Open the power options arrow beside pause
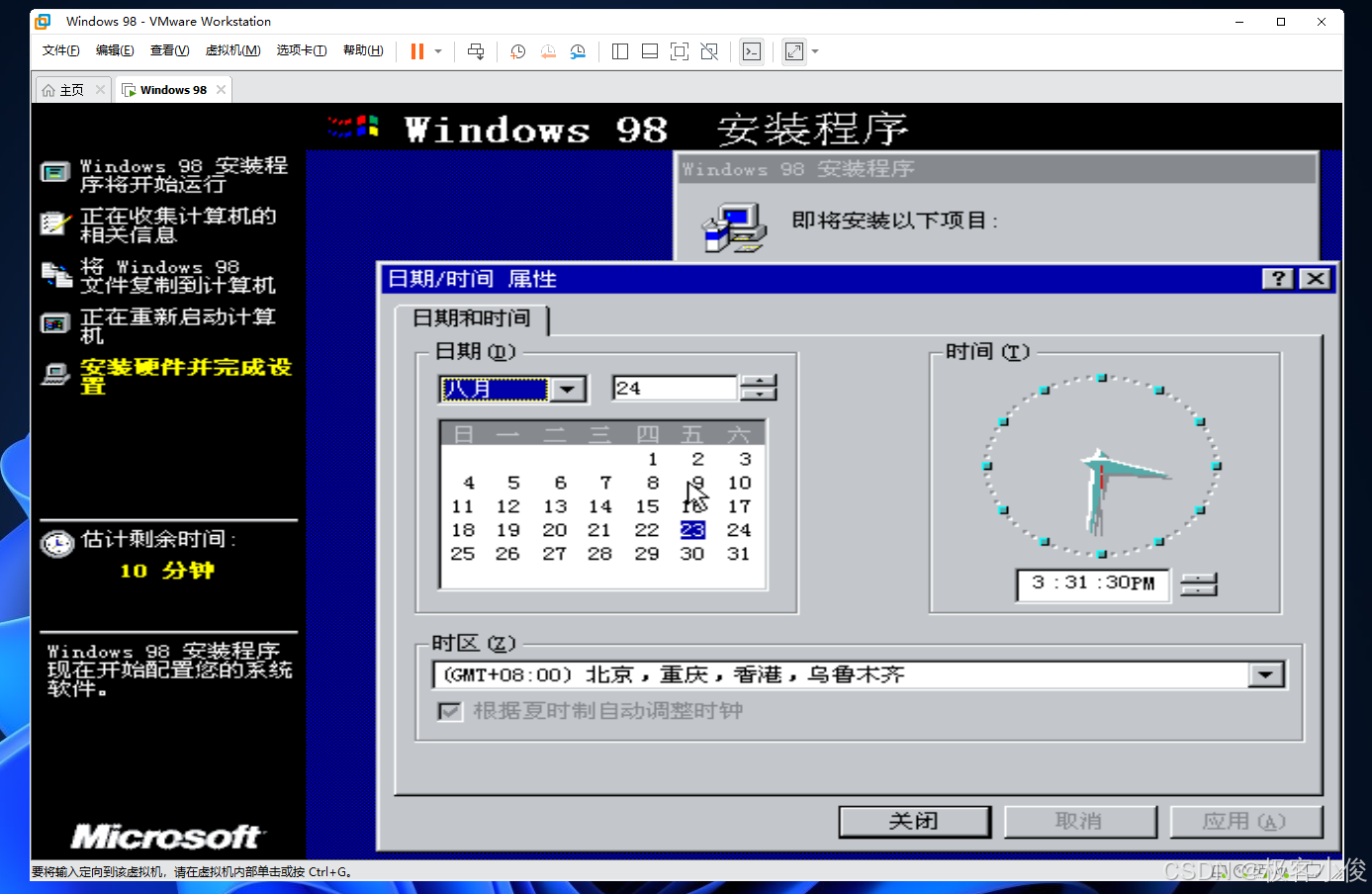 pos(438,51)
